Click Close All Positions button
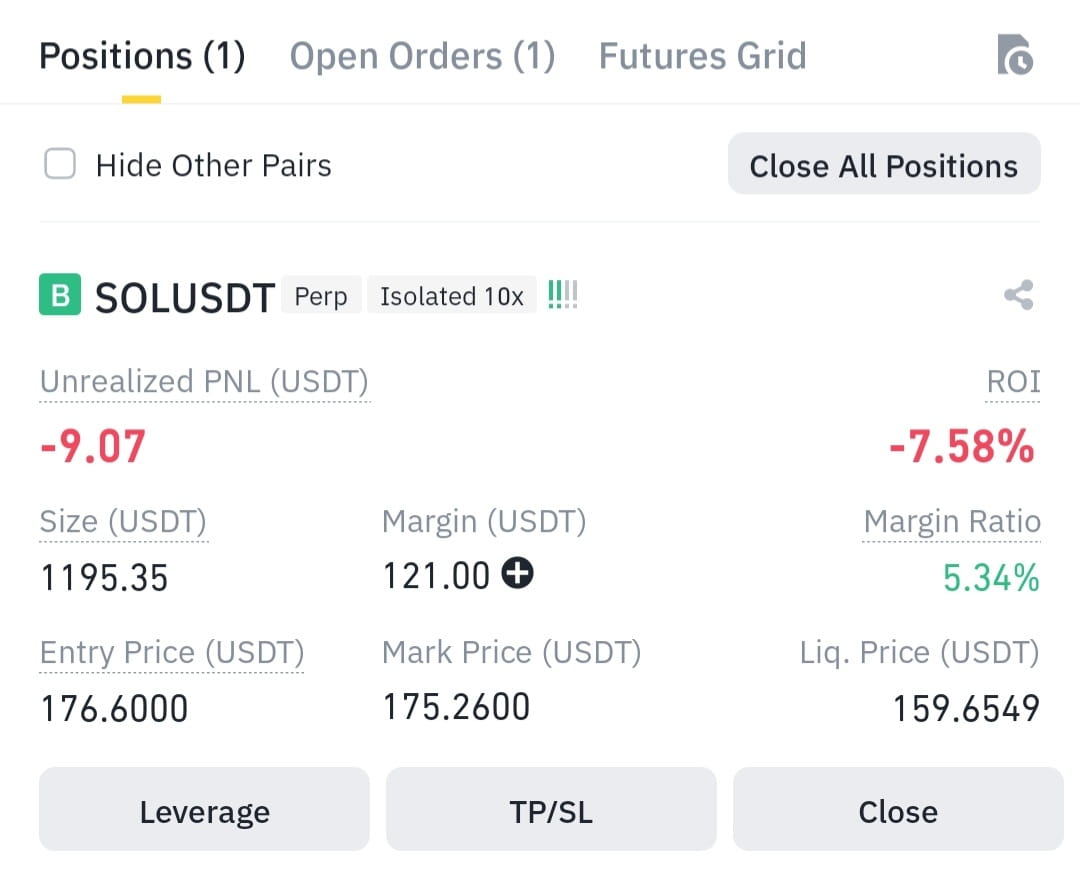The height and width of the screenshot is (884, 1080). 884,164
